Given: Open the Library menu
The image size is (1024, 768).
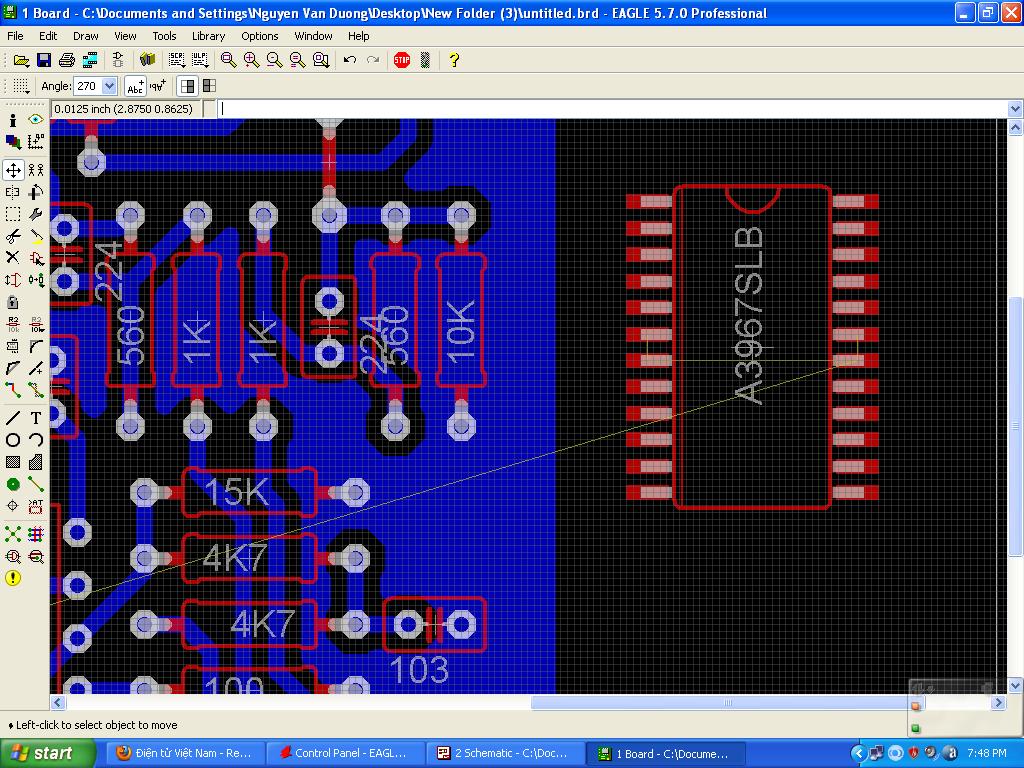Looking at the screenshot, I should (x=209, y=36).
